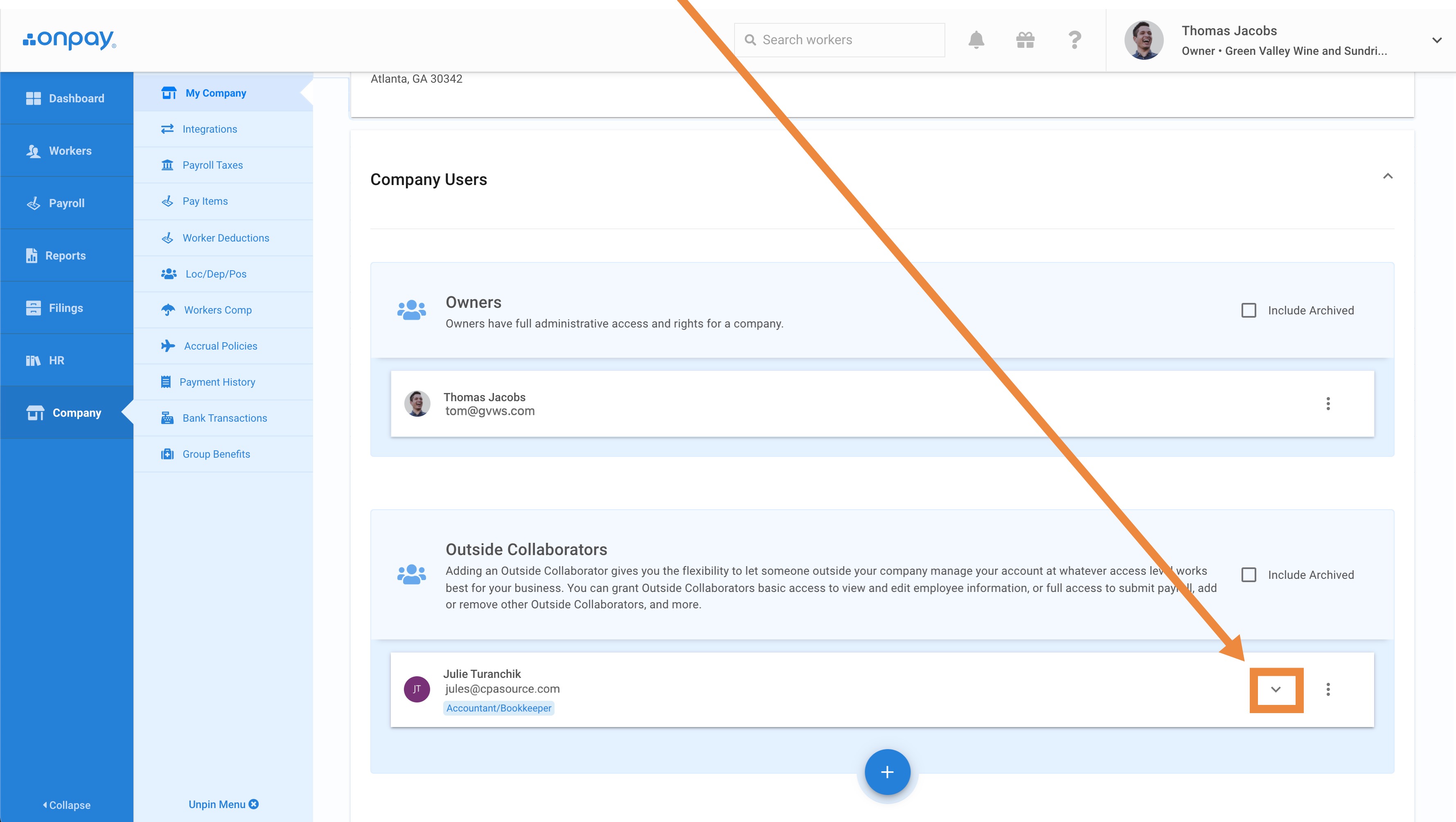This screenshot has width=1456, height=822.
Task: Click the Company Users heading
Action: [x=428, y=179]
